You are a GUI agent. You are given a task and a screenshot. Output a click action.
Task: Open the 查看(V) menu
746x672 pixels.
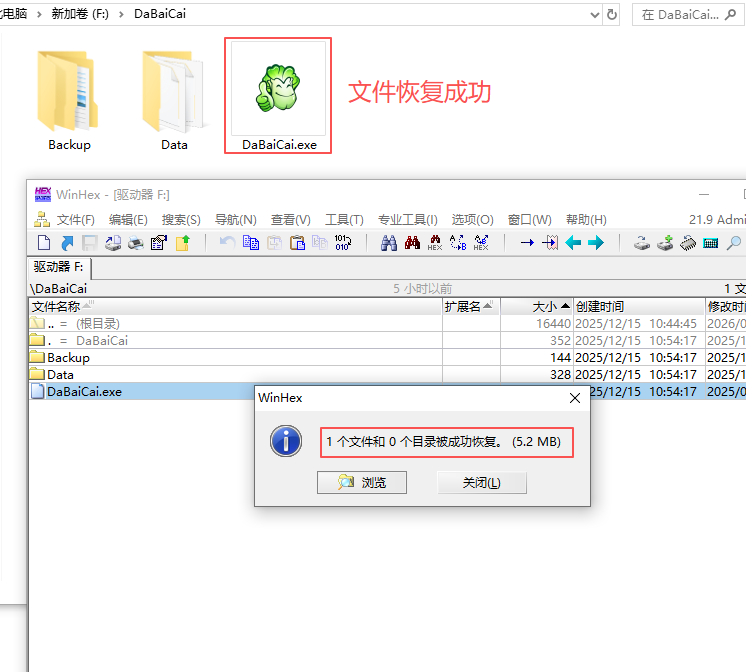coord(290,220)
